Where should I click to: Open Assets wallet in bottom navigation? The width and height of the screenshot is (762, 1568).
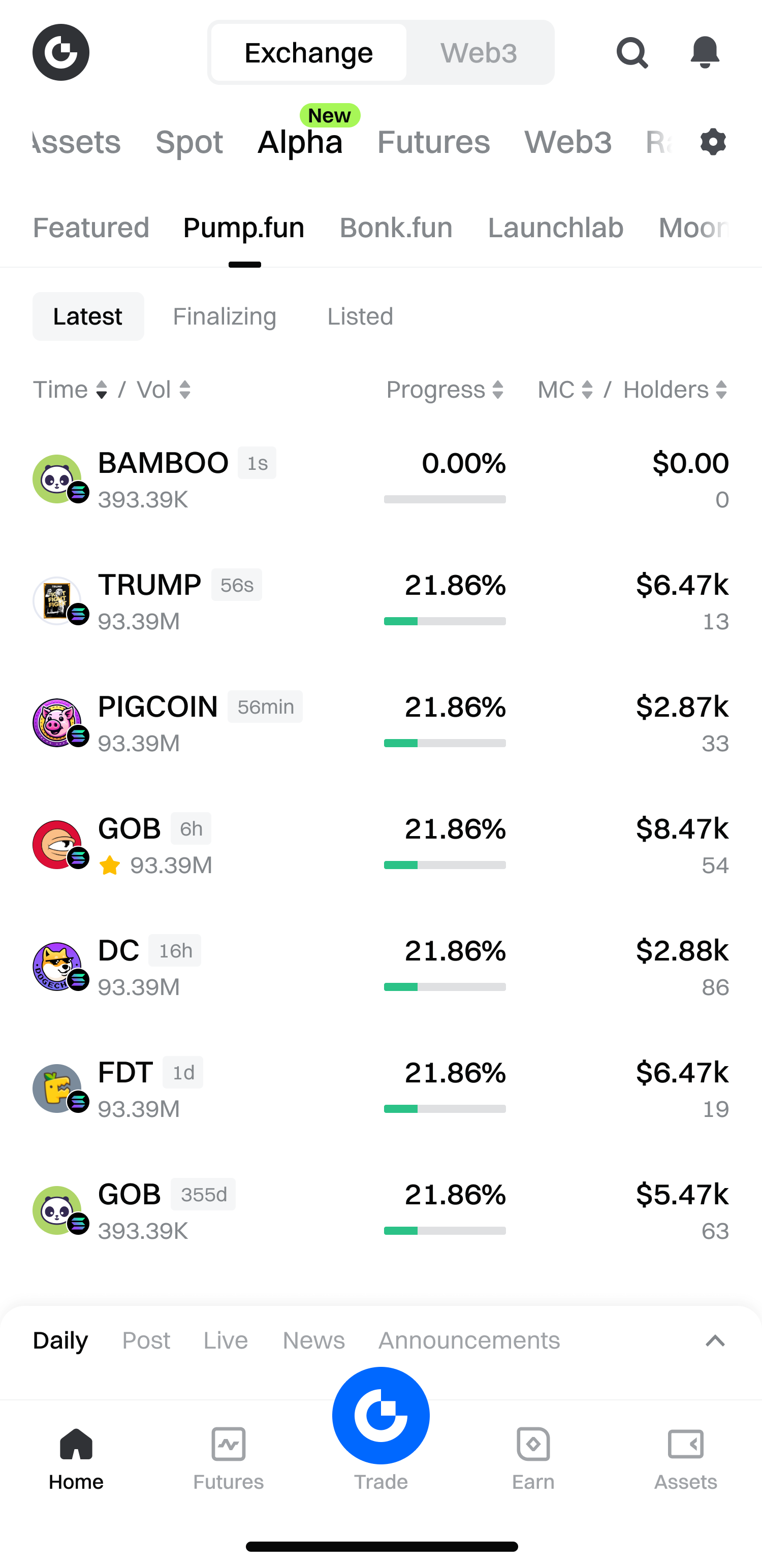pos(685,1459)
